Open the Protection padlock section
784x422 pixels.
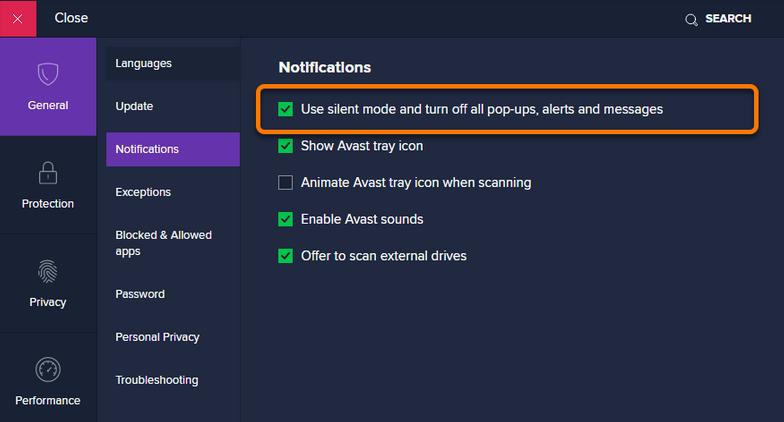coord(48,172)
